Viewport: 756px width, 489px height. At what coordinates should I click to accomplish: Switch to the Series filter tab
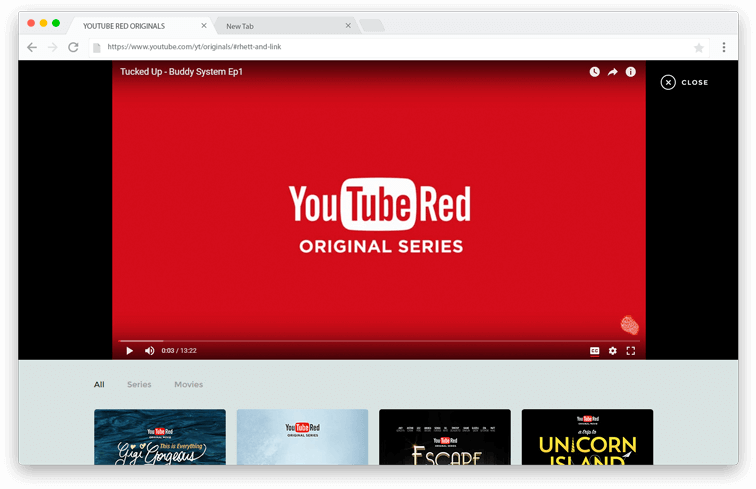tap(139, 384)
